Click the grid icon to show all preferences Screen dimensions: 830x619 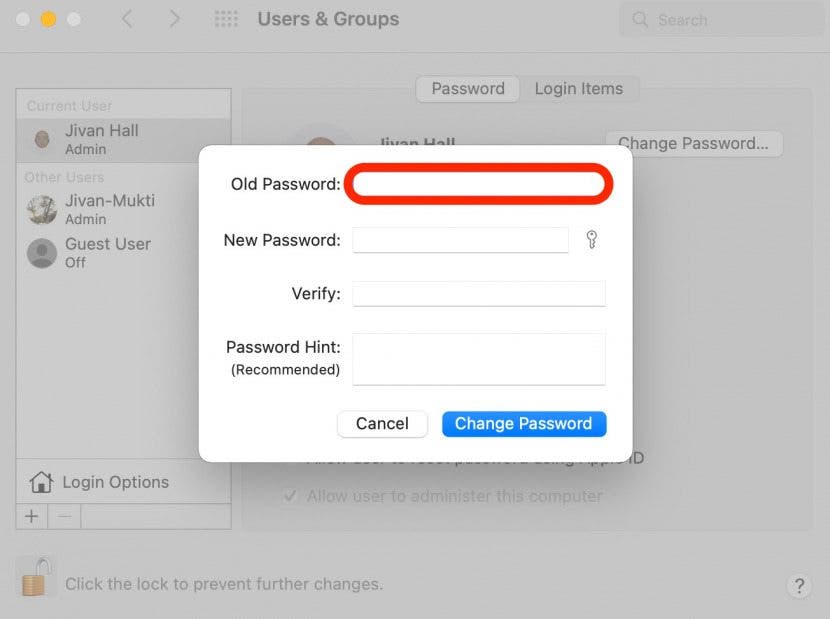(x=225, y=19)
